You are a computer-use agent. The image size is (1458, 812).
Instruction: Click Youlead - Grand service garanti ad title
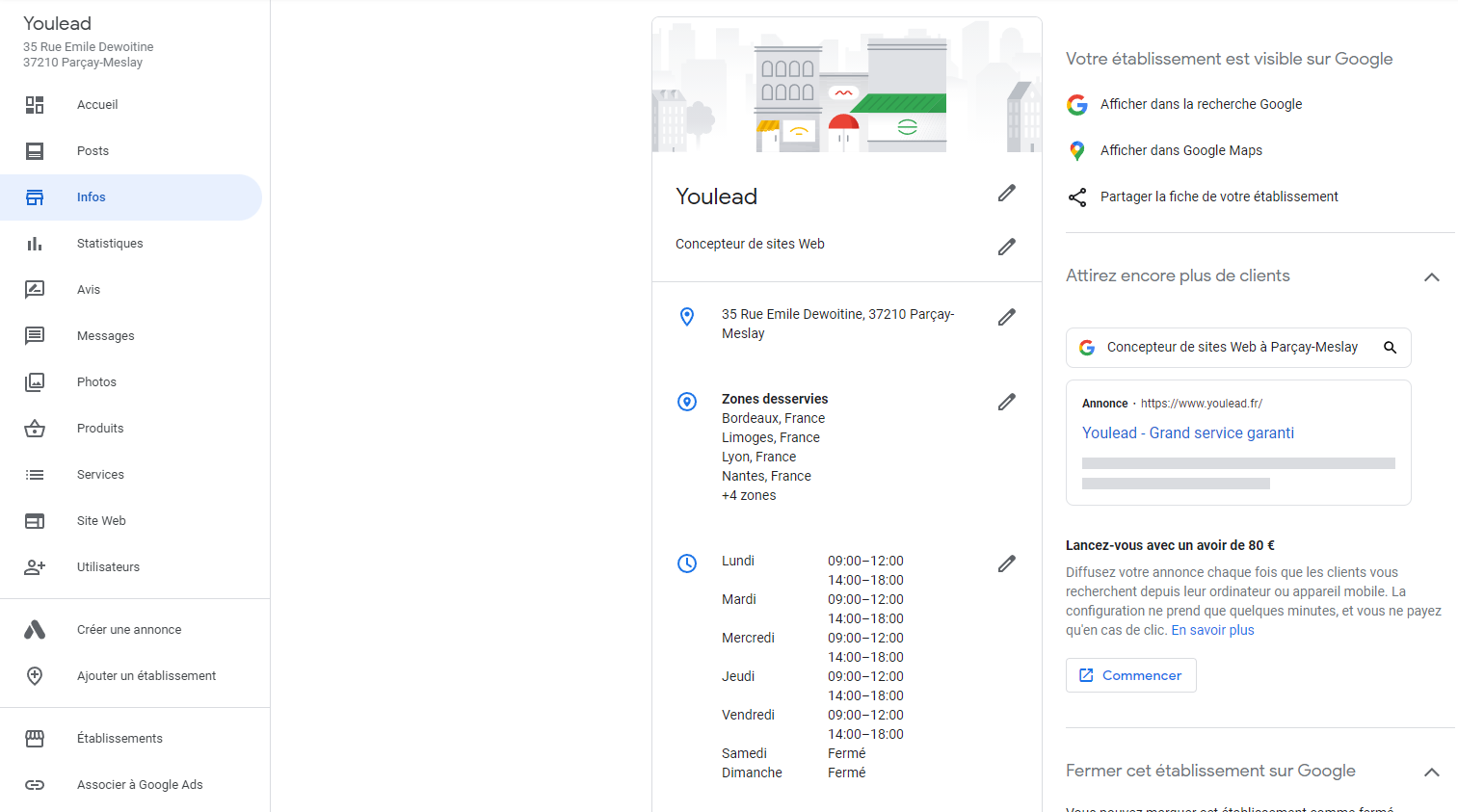coord(1188,433)
